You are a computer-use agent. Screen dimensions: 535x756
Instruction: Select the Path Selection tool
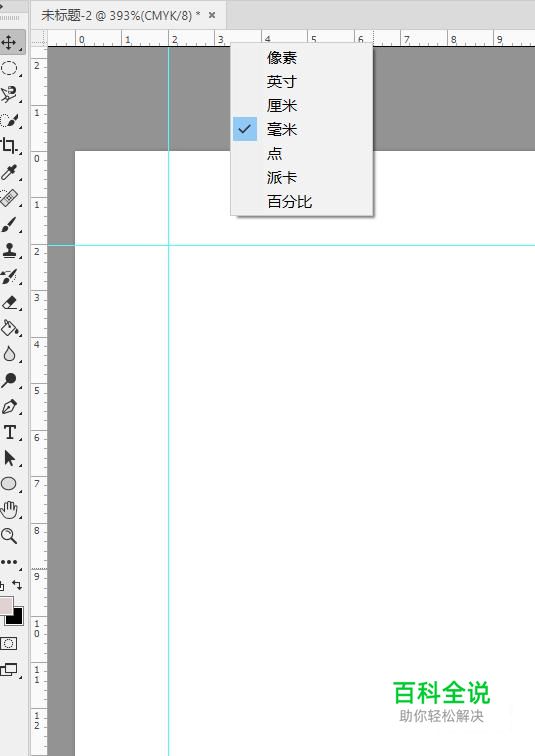pyautogui.click(x=10, y=458)
